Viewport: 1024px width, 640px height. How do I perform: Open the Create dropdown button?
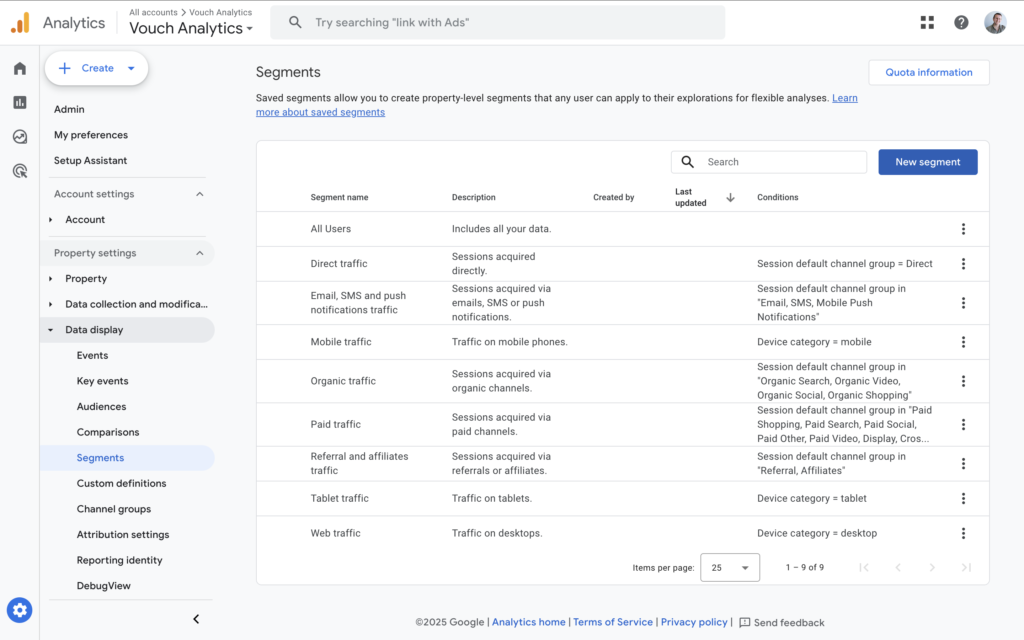tap(97, 69)
